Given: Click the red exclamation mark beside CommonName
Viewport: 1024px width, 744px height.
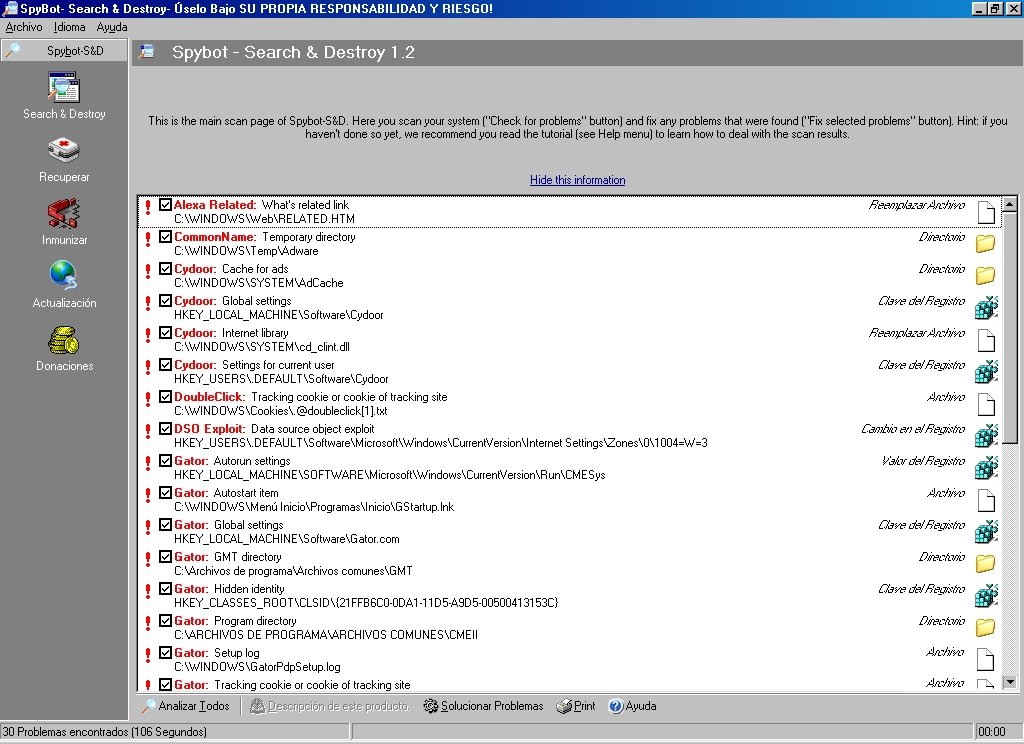Looking at the screenshot, I should (148, 238).
